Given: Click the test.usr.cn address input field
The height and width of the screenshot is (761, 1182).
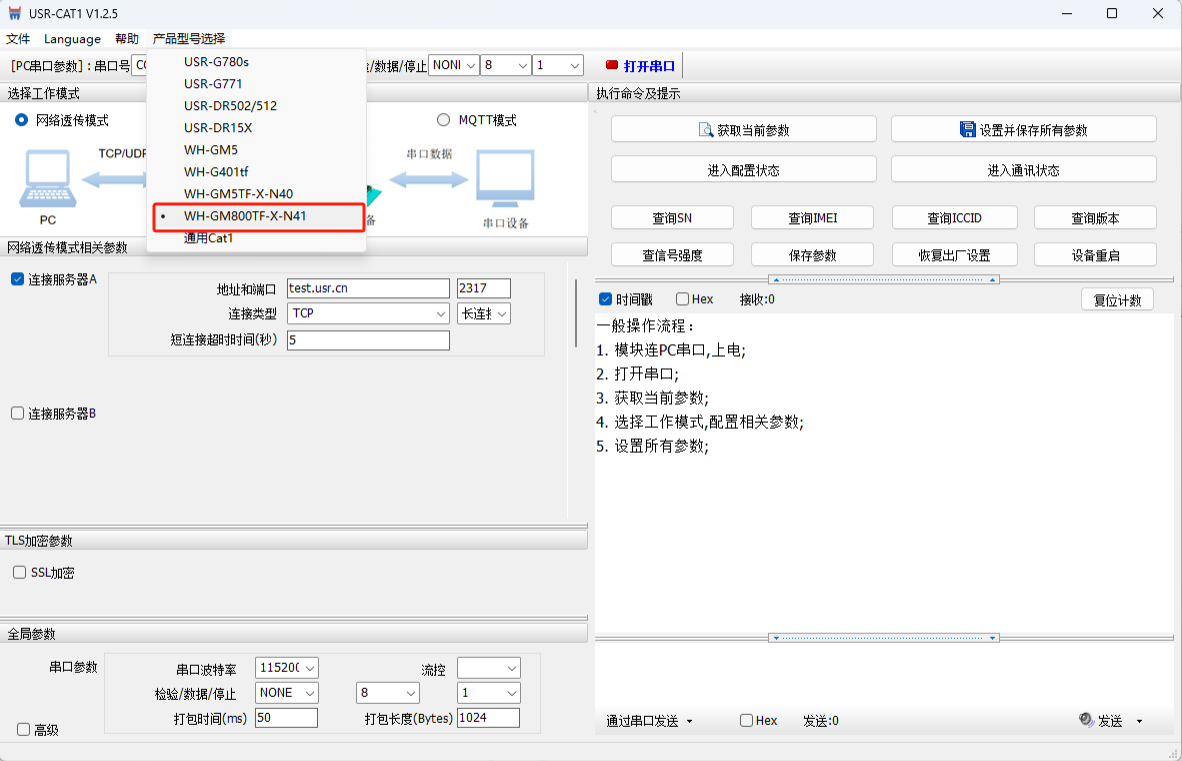Looking at the screenshot, I should click(367, 288).
